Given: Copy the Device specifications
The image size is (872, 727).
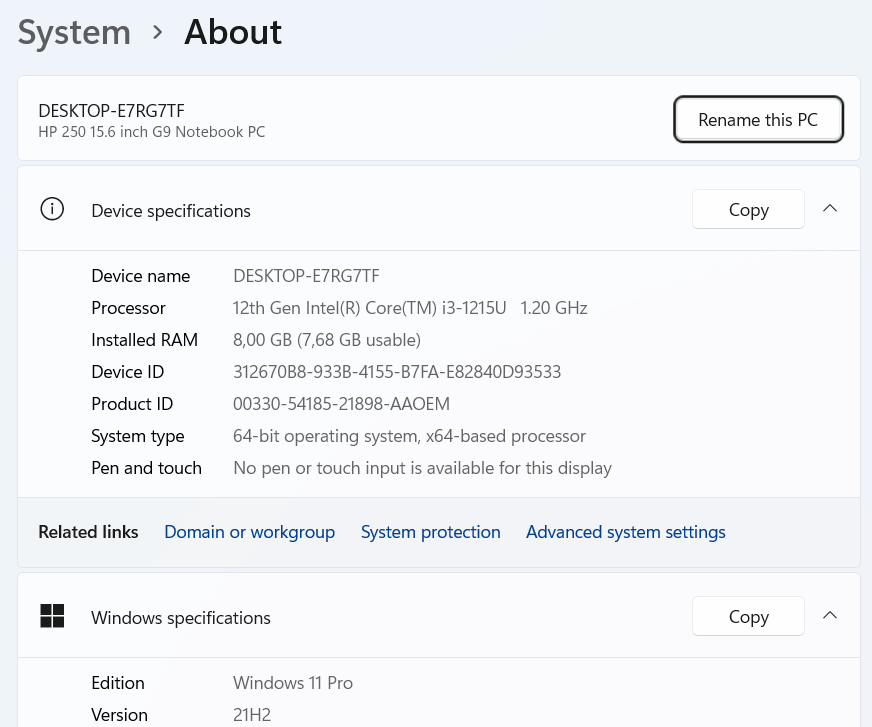Looking at the screenshot, I should point(748,209).
